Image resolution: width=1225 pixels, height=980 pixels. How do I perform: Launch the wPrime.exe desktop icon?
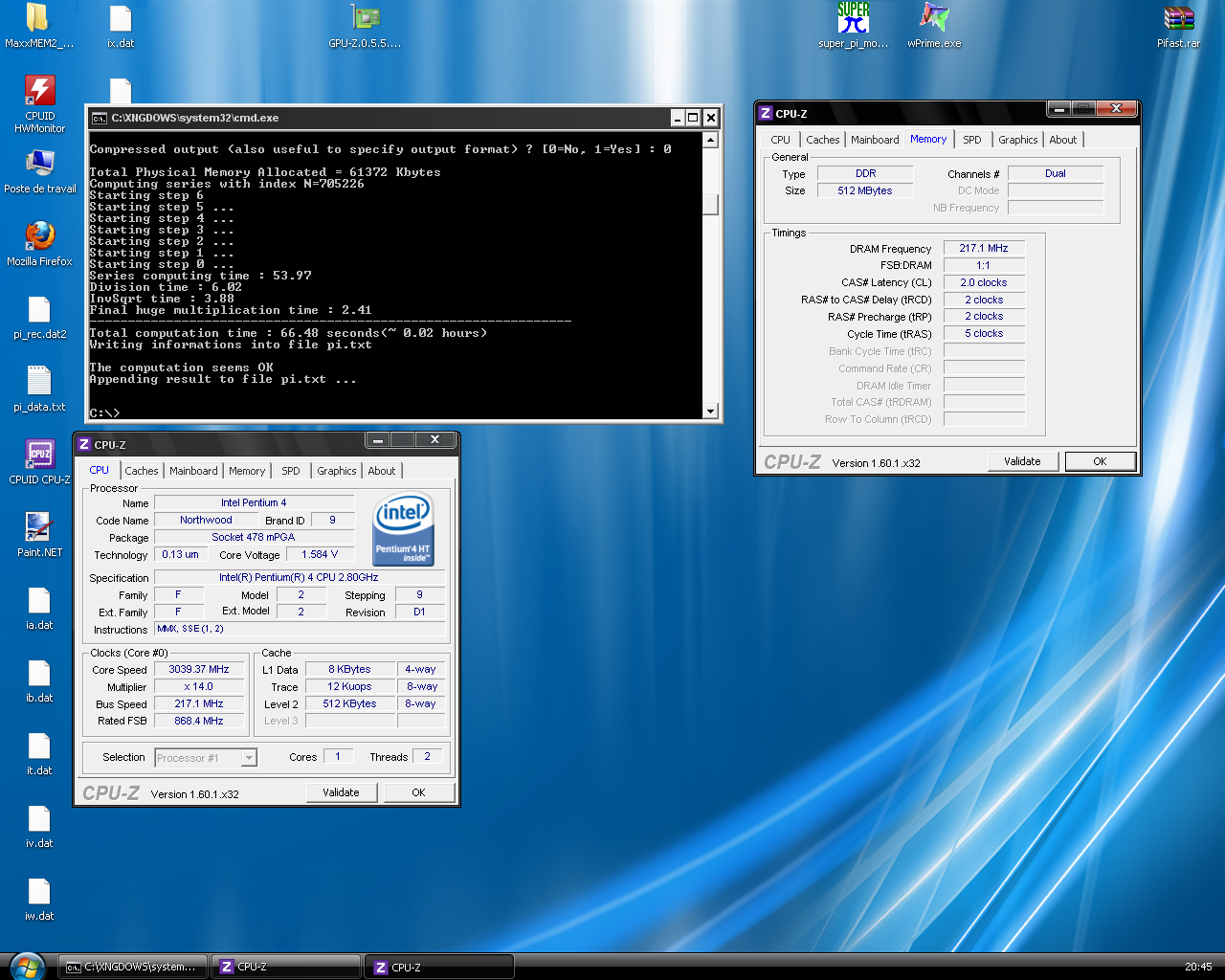[x=934, y=17]
